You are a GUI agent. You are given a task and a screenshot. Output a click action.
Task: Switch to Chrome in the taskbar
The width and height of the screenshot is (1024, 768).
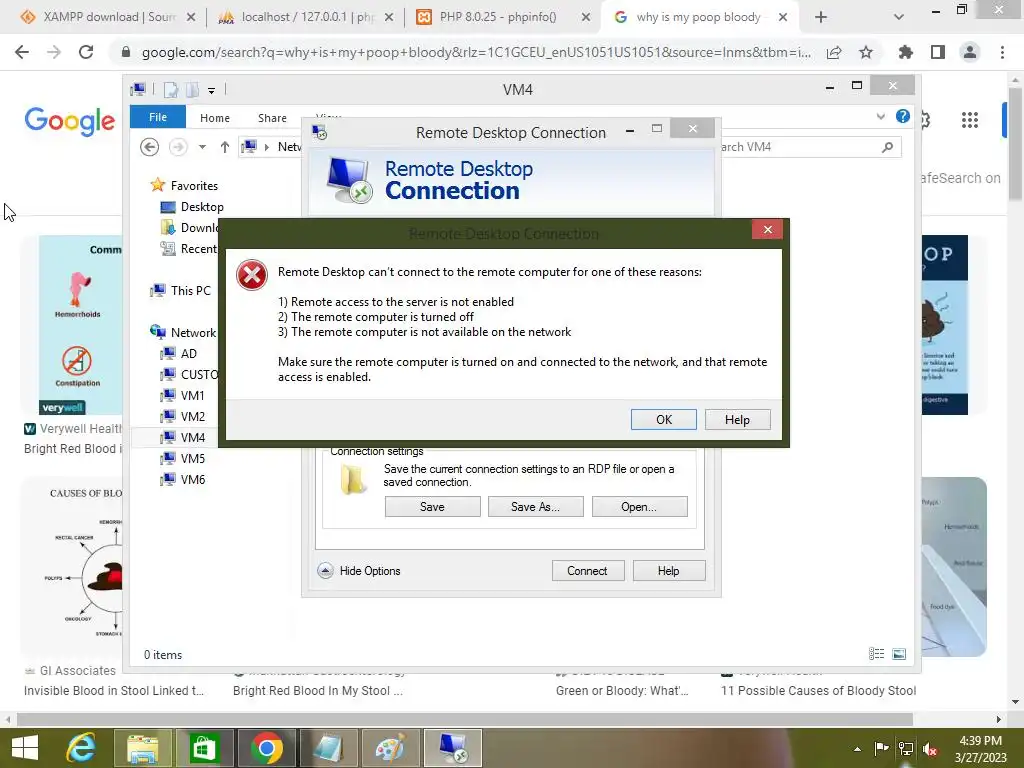click(266, 748)
